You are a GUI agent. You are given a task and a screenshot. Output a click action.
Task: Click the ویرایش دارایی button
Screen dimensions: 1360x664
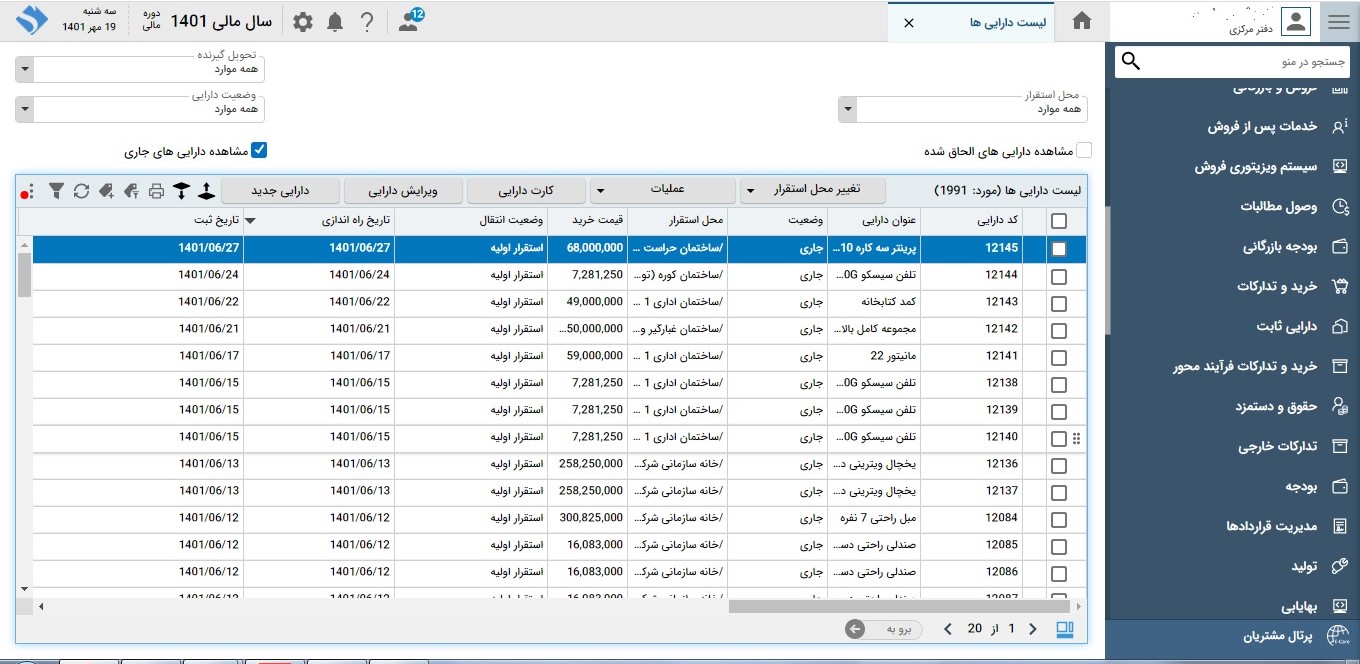pos(403,189)
